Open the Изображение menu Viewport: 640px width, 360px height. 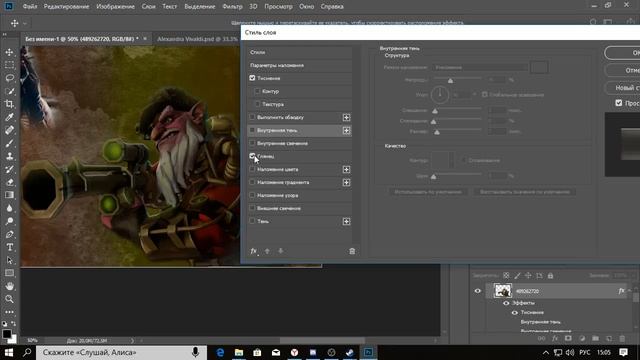click(116, 7)
